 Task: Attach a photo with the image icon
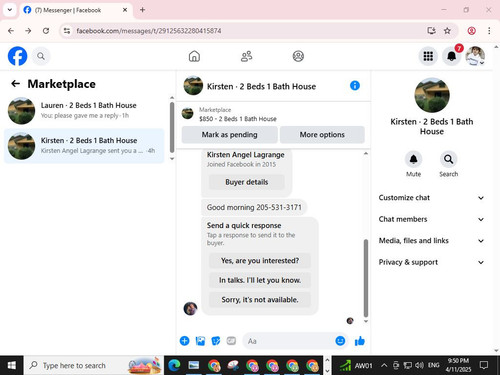click(200, 341)
